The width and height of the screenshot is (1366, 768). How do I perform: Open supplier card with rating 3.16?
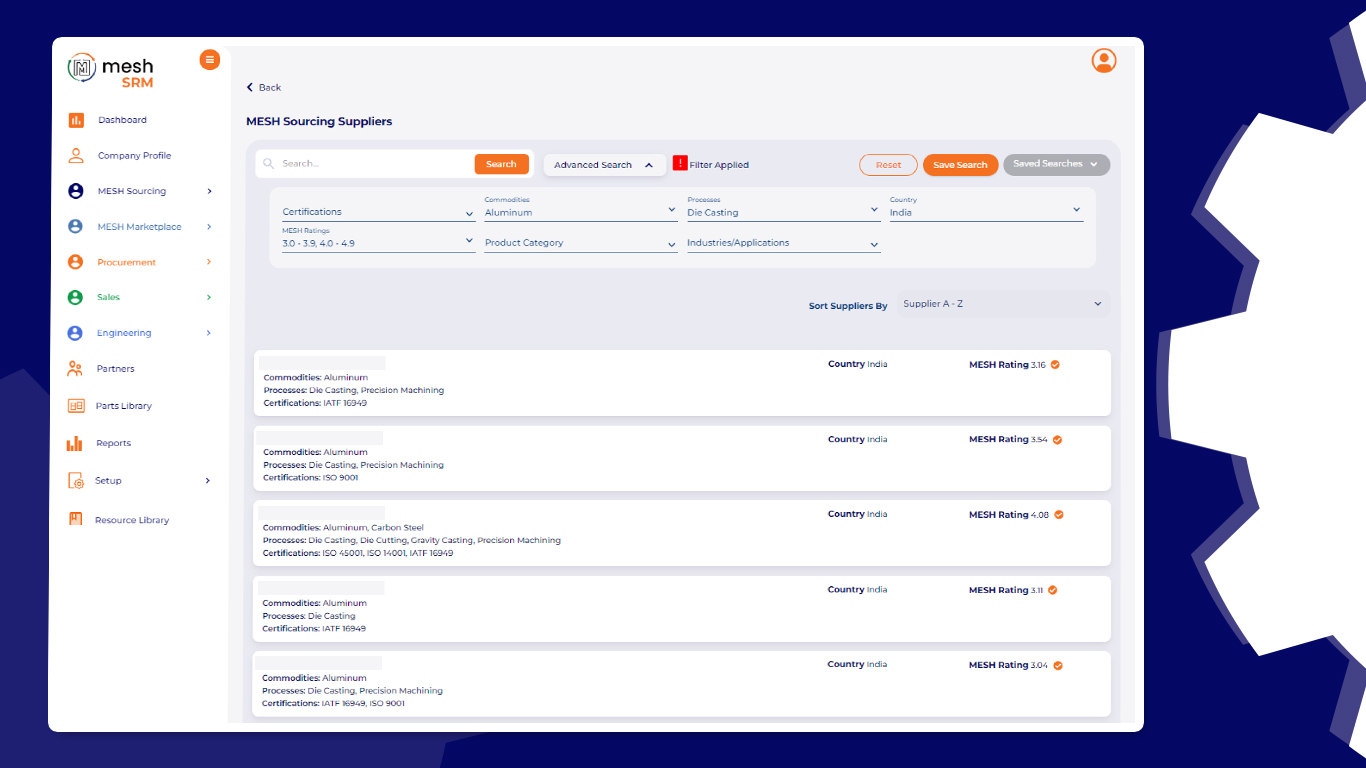(x=682, y=383)
